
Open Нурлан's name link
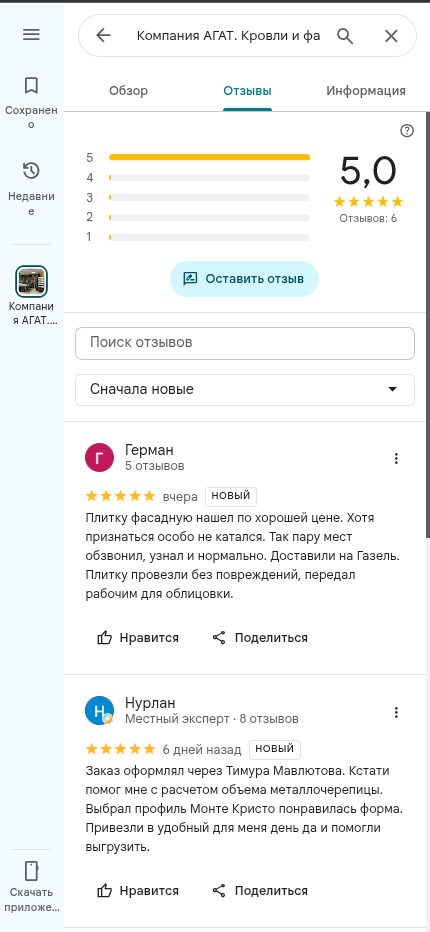[150, 703]
